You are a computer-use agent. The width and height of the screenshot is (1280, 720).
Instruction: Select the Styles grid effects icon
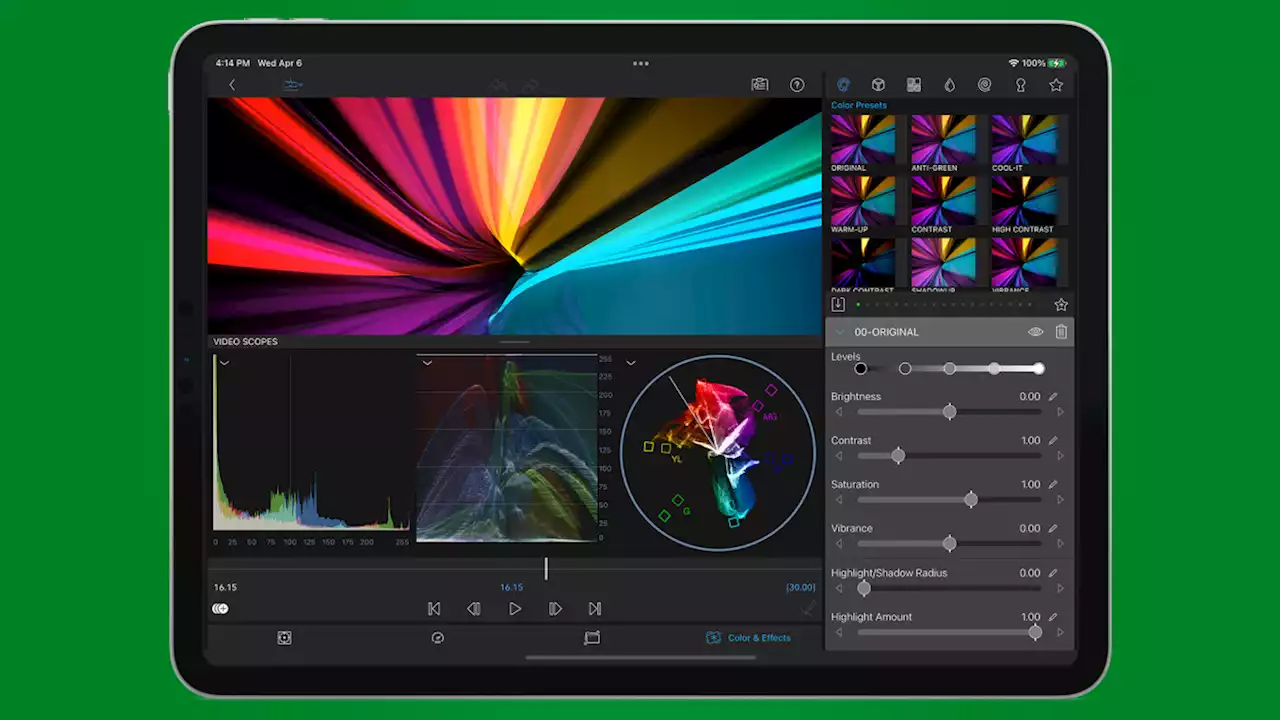click(x=914, y=85)
